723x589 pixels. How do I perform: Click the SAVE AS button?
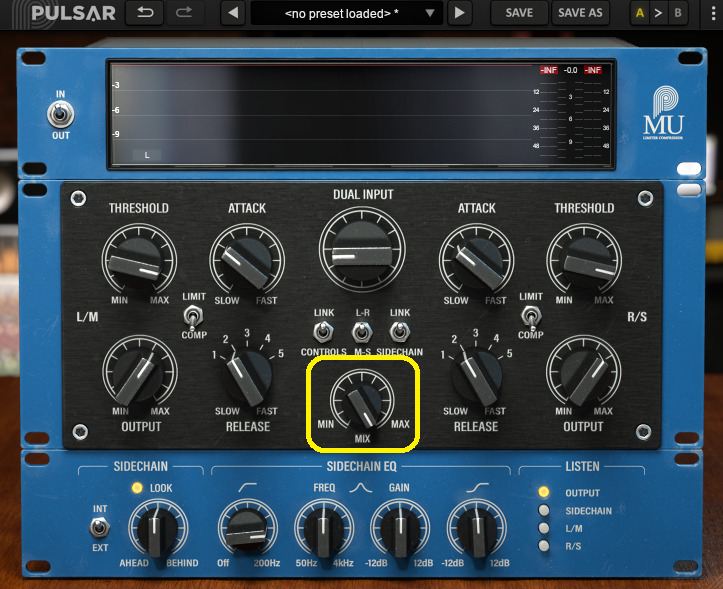(580, 13)
